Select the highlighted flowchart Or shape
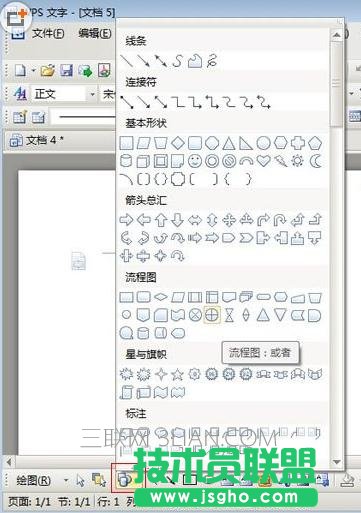This screenshot has height=513, width=361. click(212, 314)
